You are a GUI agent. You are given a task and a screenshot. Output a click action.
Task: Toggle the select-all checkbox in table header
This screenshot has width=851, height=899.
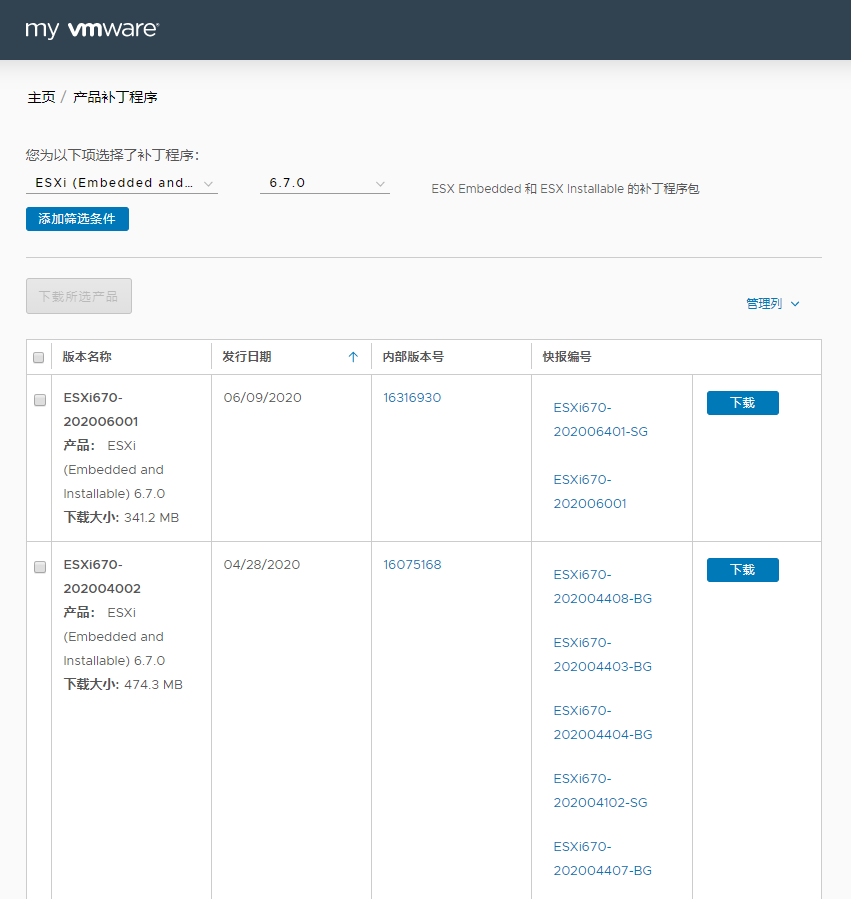coord(39,357)
